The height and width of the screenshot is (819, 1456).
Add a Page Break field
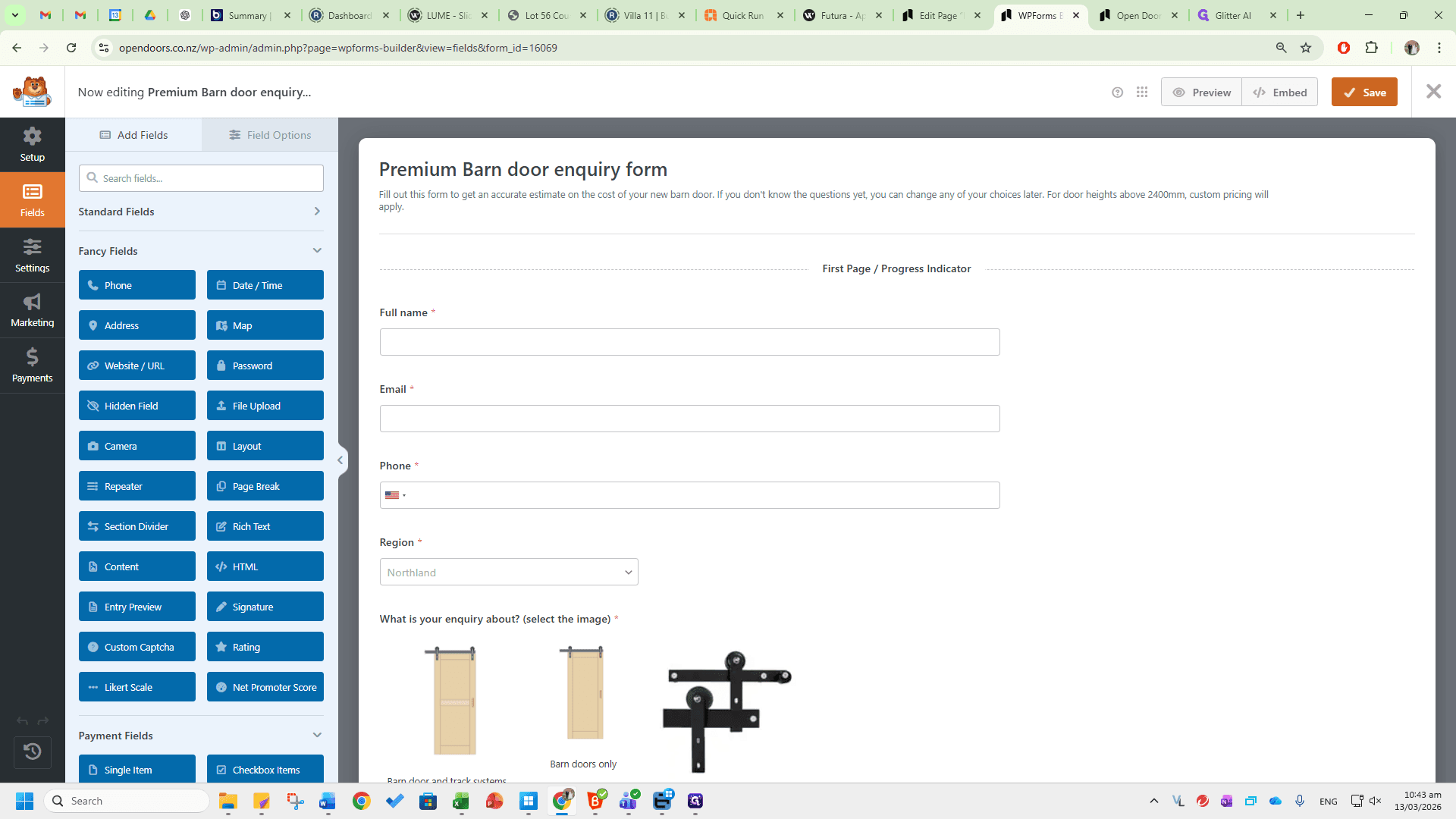pos(265,486)
